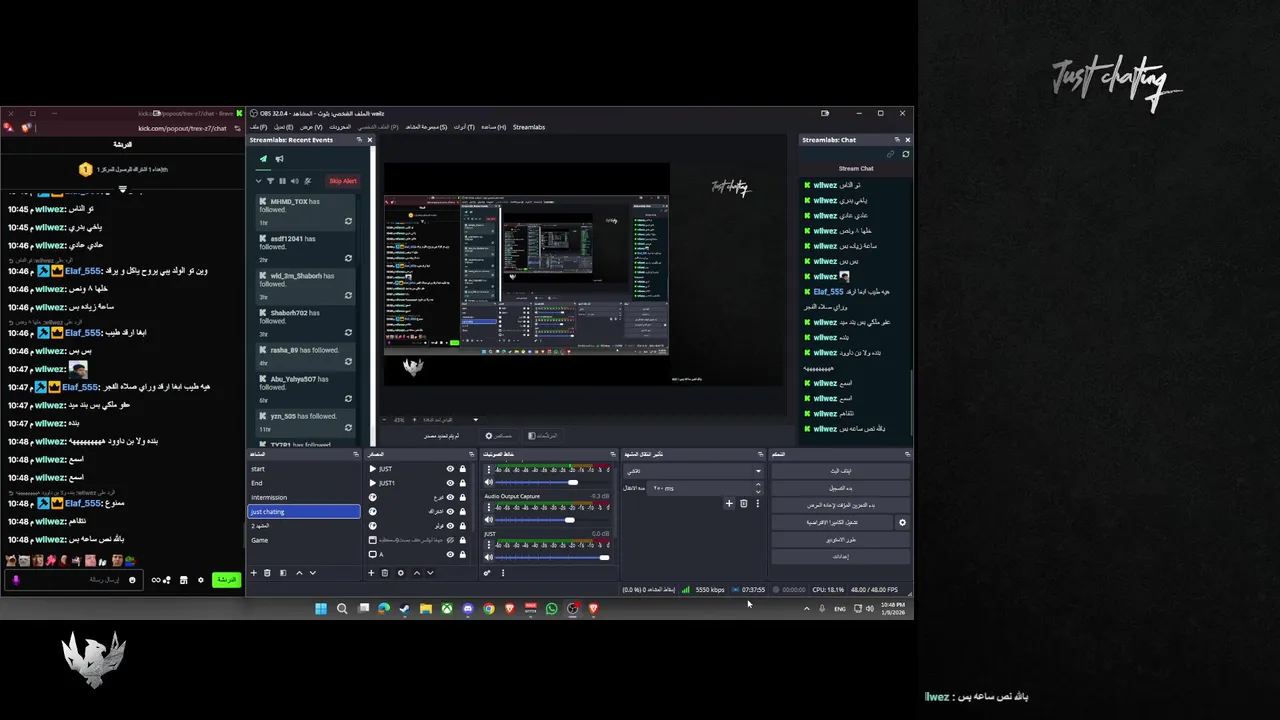Open the ملف (F) File menu
The image size is (1280, 720).
(x=258, y=127)
